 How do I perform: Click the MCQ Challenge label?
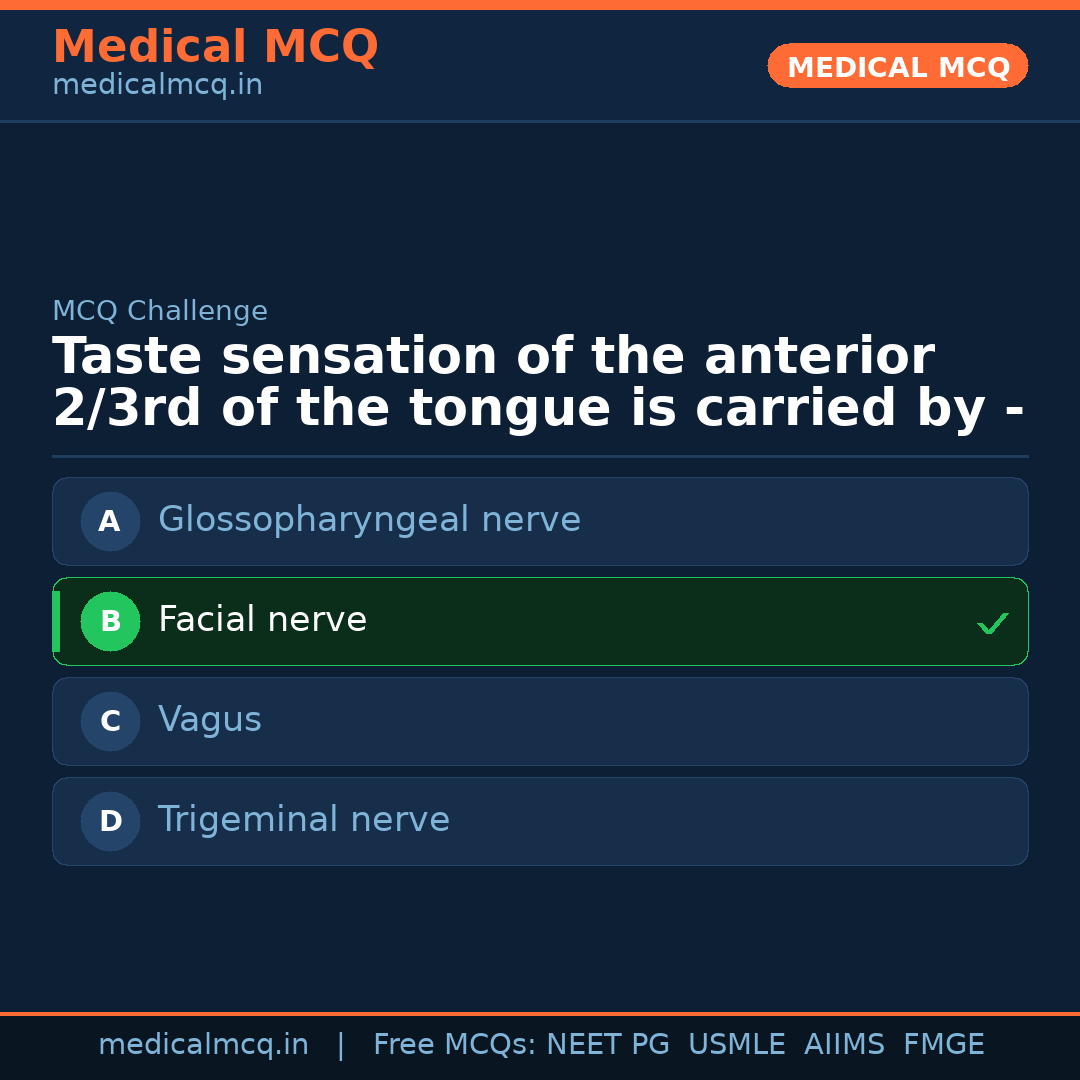pyautogui.click(x=160, y=311)
